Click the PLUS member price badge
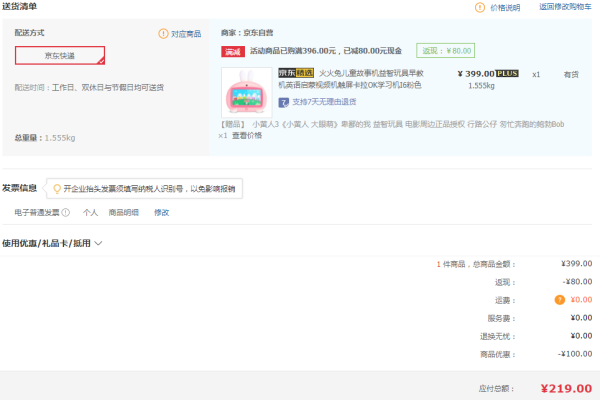 tap(507, 73)
